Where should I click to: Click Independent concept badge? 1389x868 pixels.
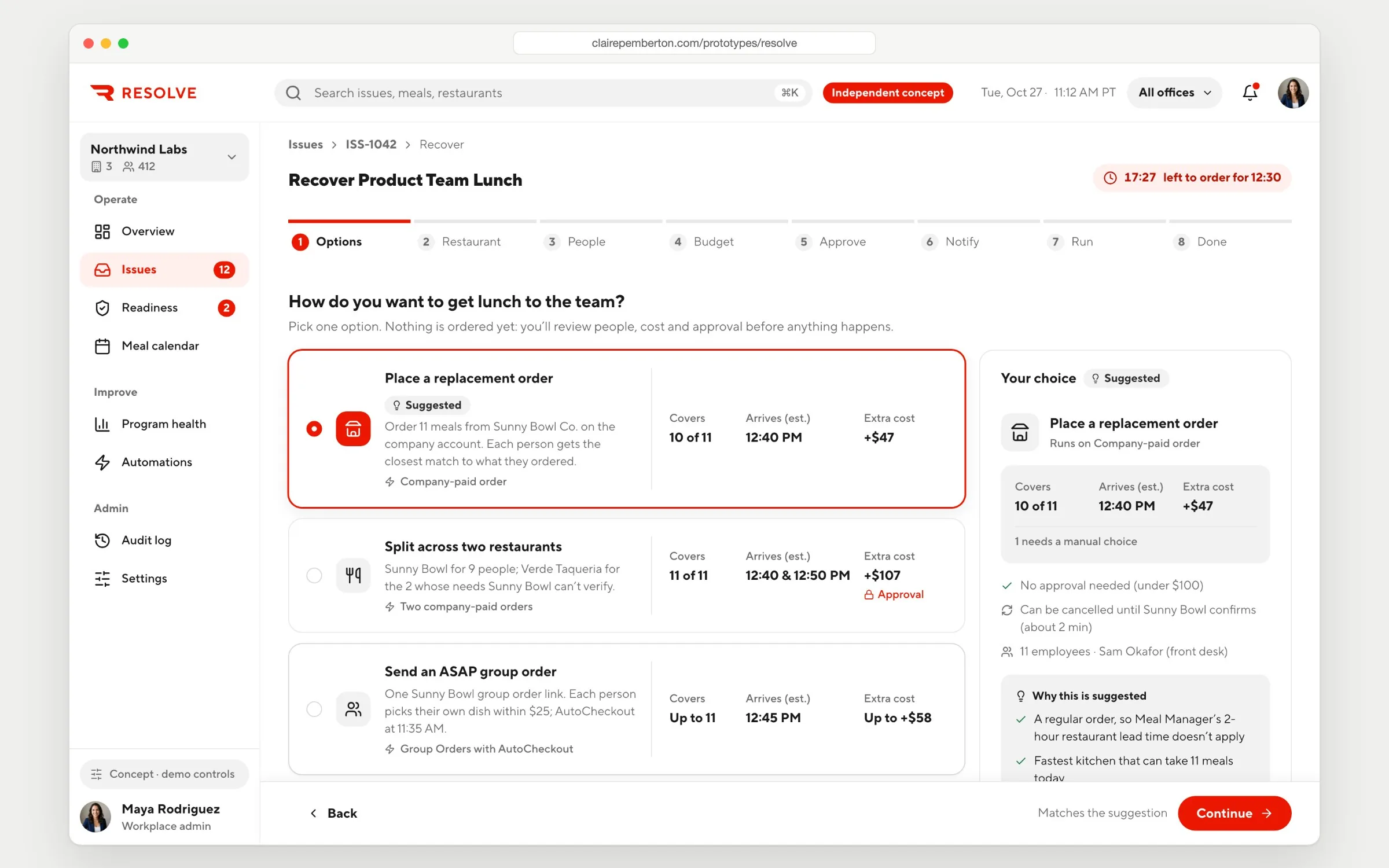pos(888,93)
